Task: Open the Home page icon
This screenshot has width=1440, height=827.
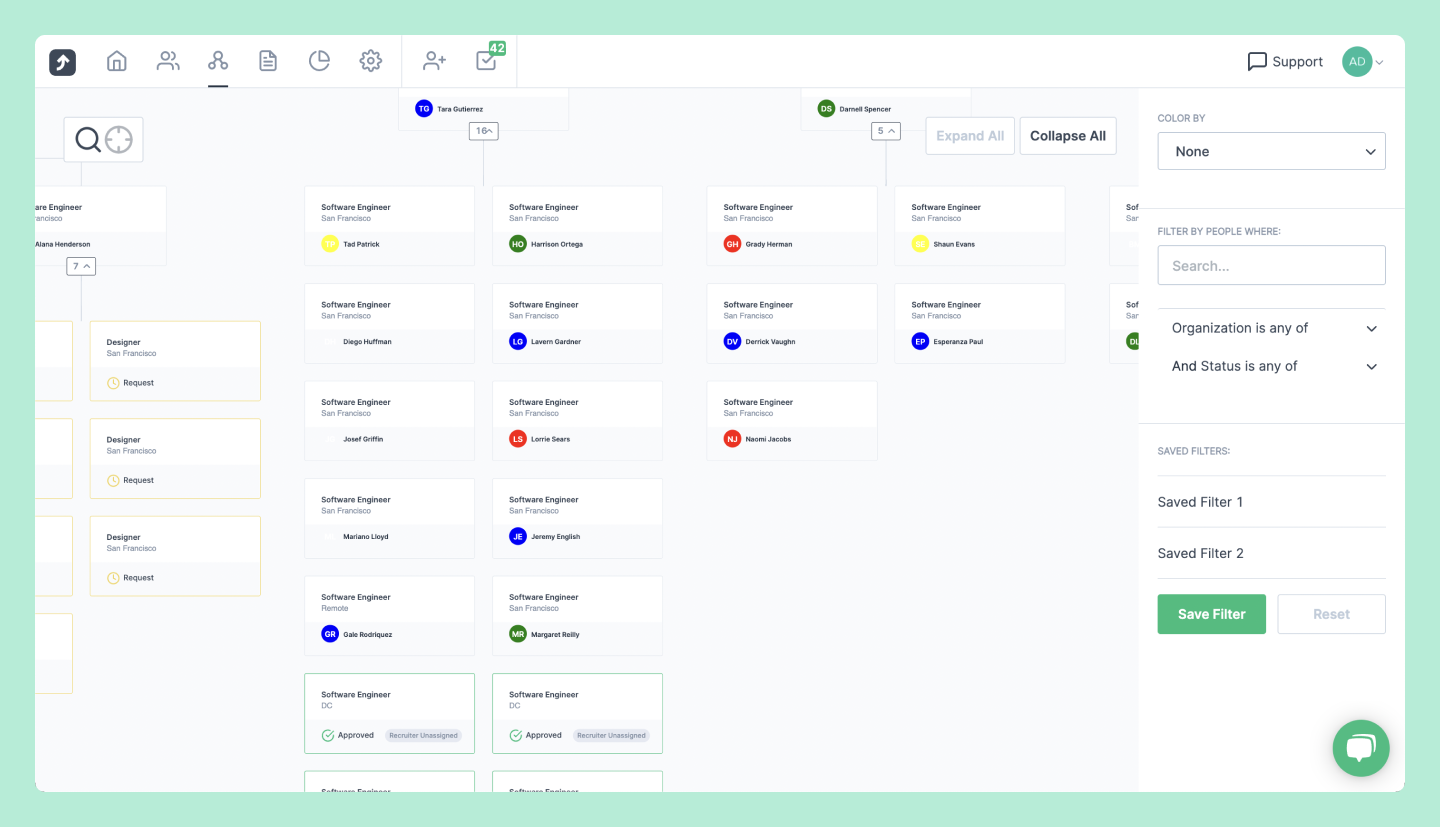Action: click(x=116, y=61)
